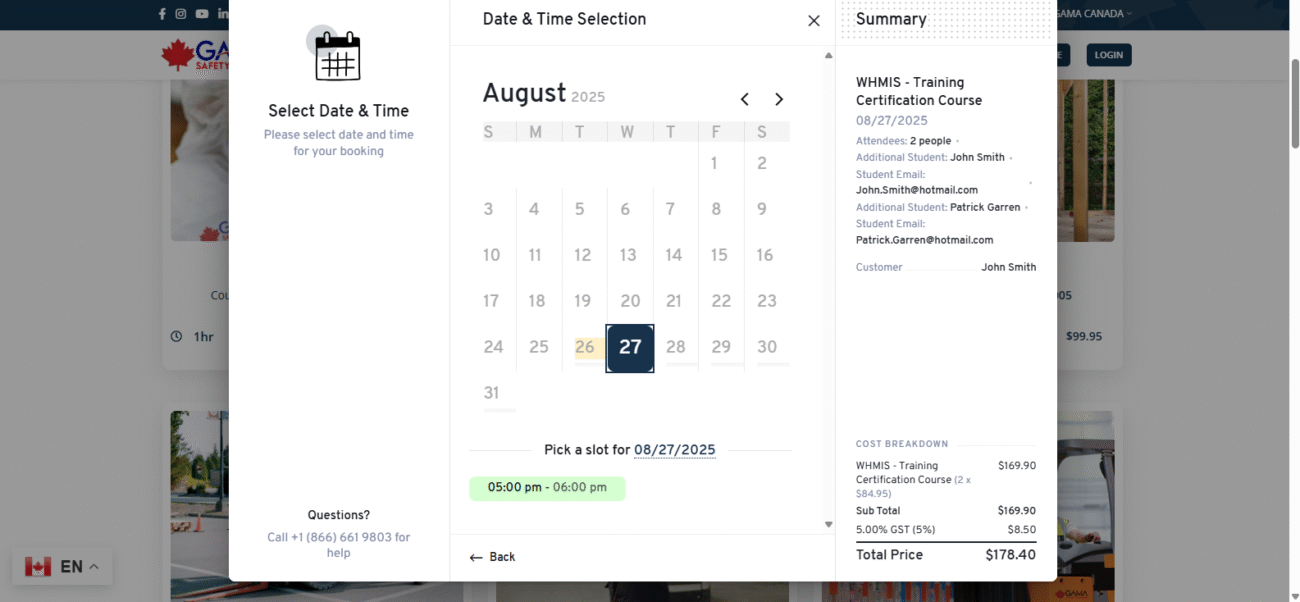This screenshot has height=602, width=1300.
Task: Go to previous month in calendar
Action: click(745, 99)
